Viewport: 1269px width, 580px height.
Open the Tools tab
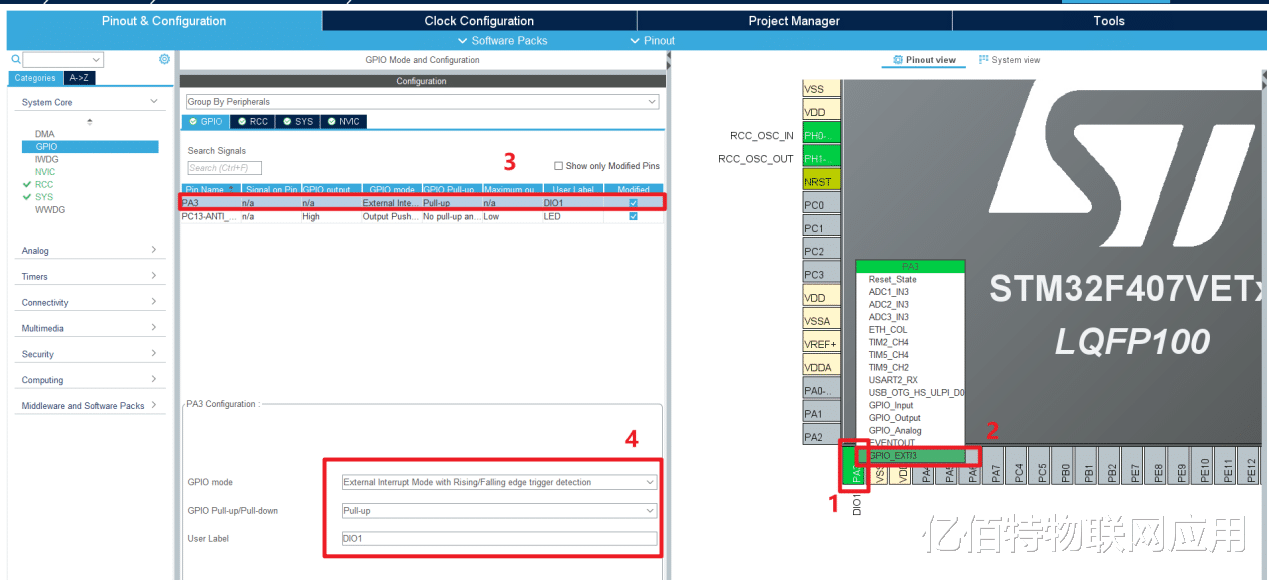(x=1109, y=21)
